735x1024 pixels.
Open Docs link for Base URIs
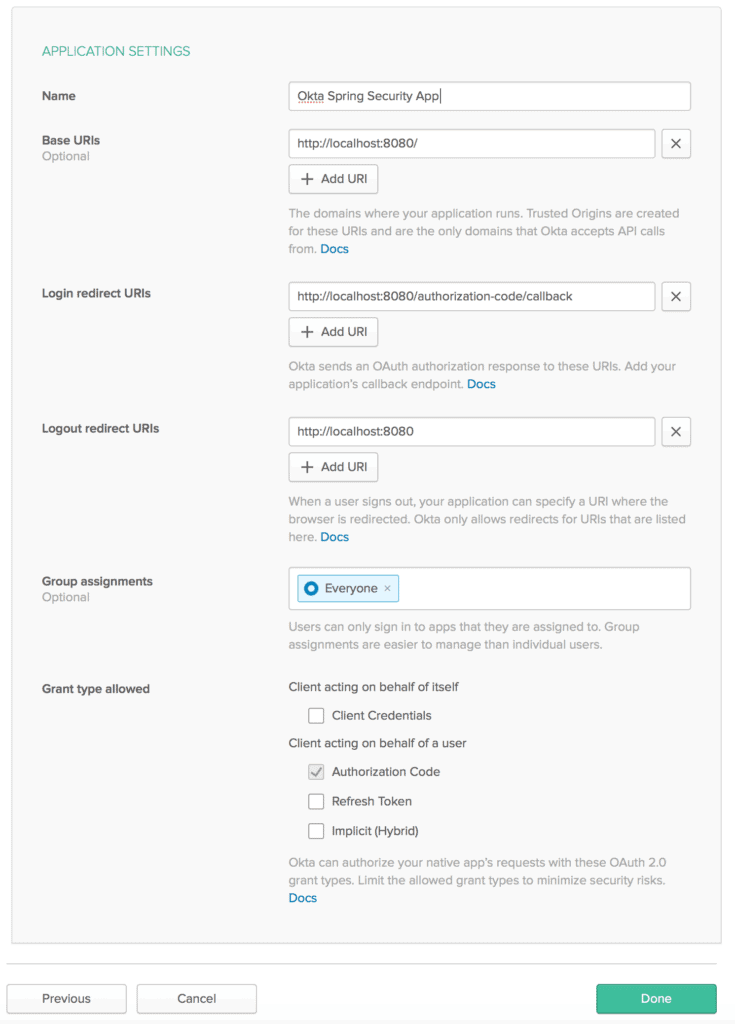[x=335, y=249]
